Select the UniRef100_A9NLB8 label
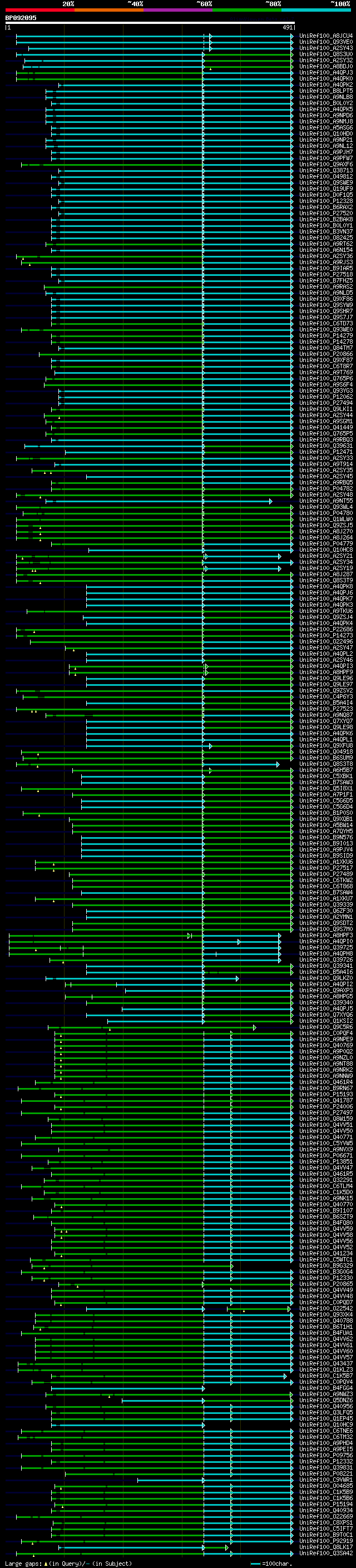 (x=326, y=97)
